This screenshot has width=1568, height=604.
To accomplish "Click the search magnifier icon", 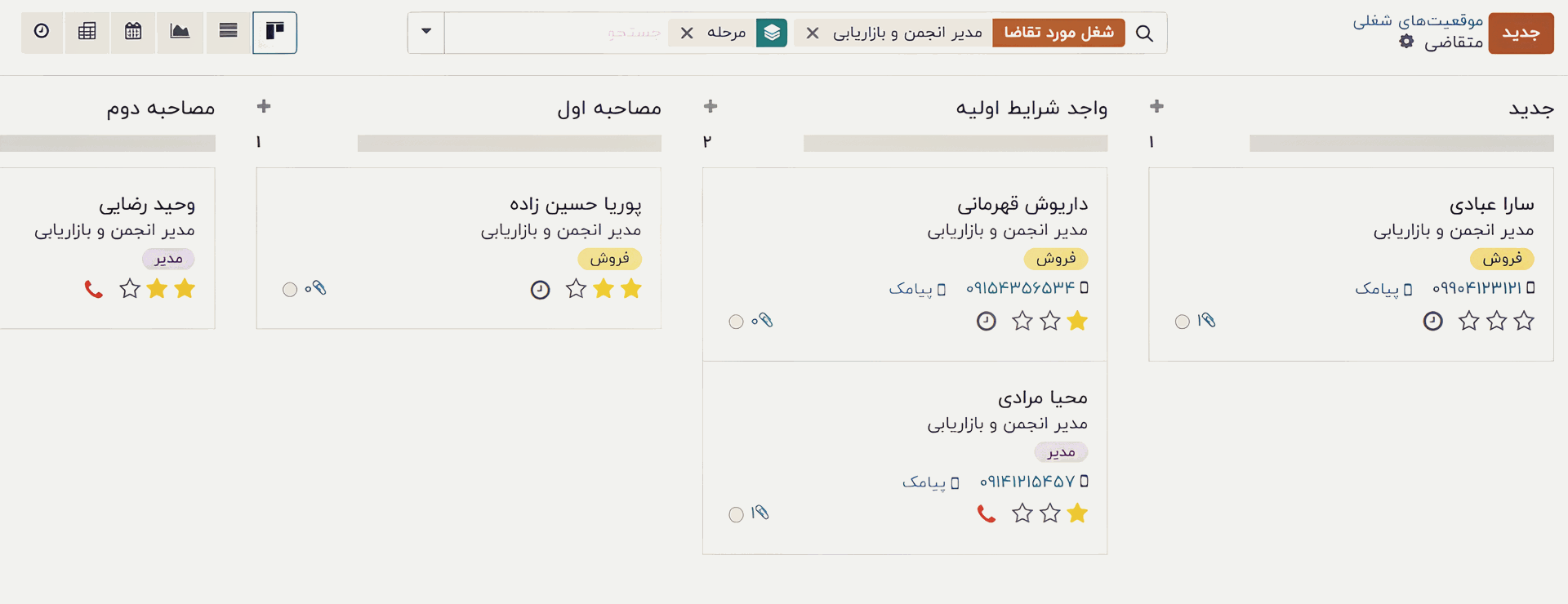I will click(1145, 33).
